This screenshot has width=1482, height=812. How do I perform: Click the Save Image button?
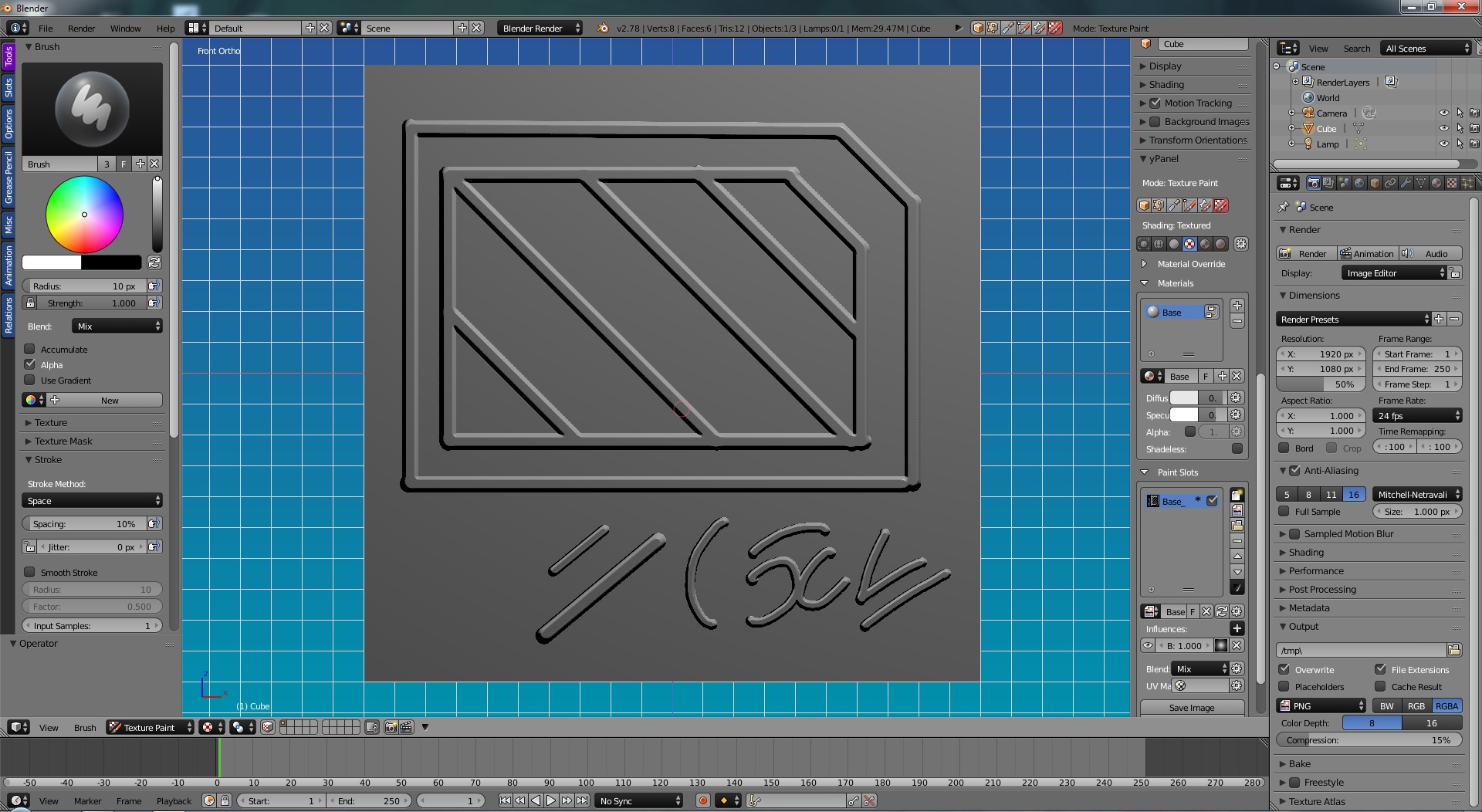[x=1192, y=707]
